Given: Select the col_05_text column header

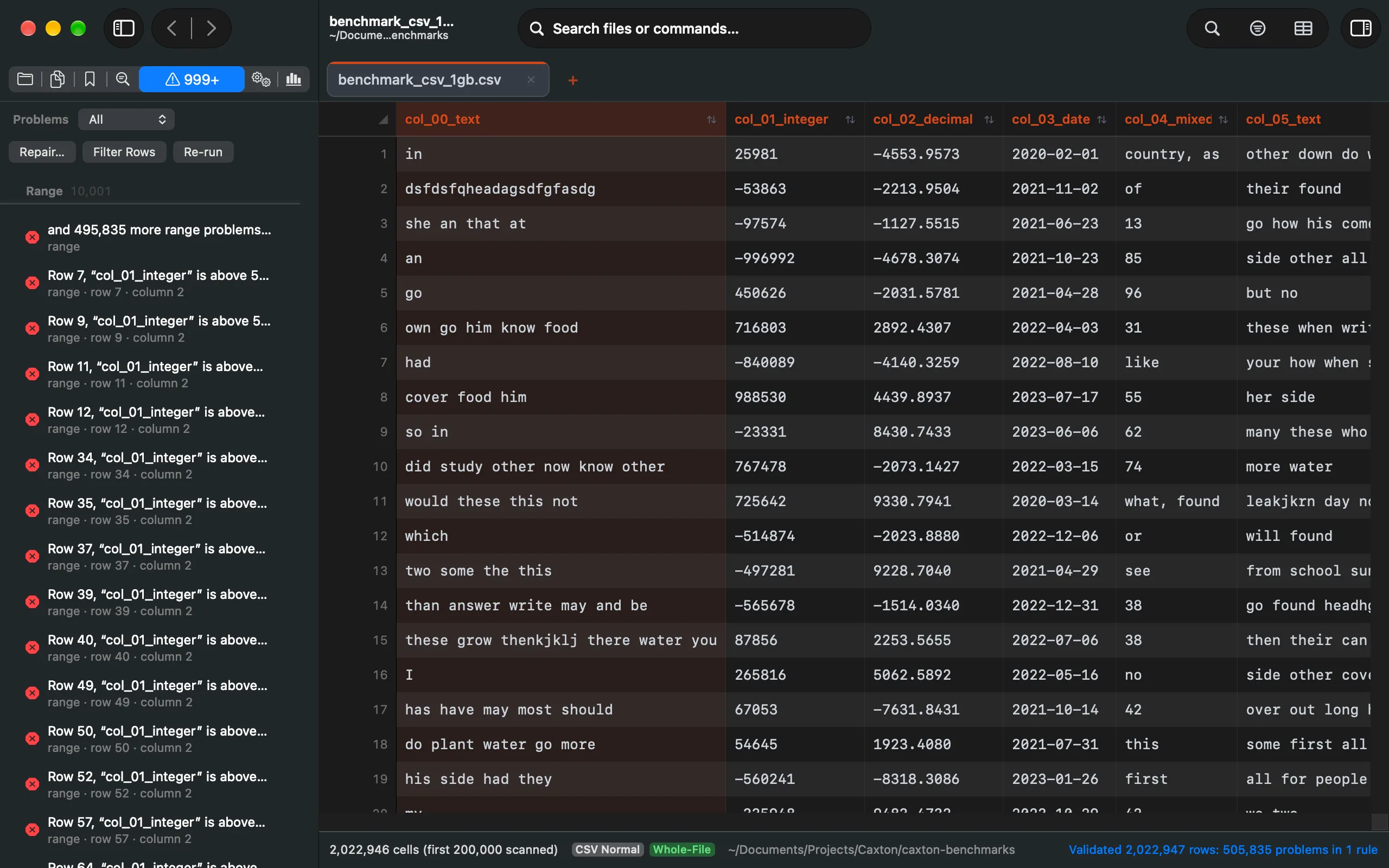Looking at the screenshot, I should click(x=1303, y=119).
